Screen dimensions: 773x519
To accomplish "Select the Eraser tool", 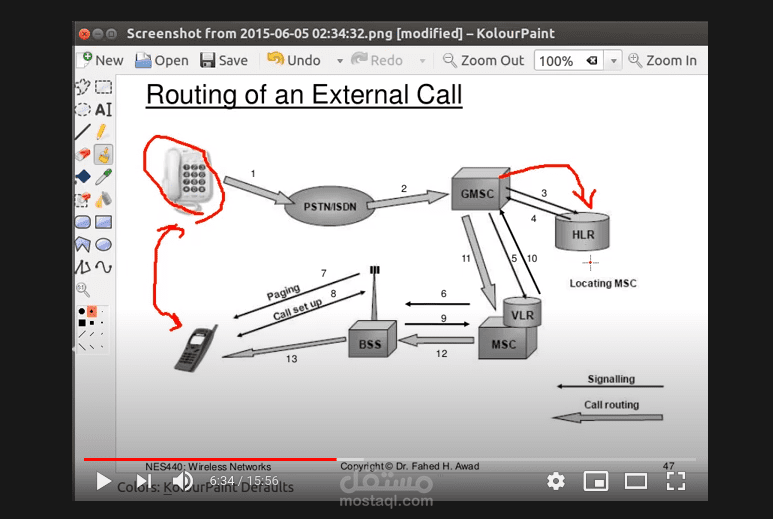I will [x=83, y=154].
